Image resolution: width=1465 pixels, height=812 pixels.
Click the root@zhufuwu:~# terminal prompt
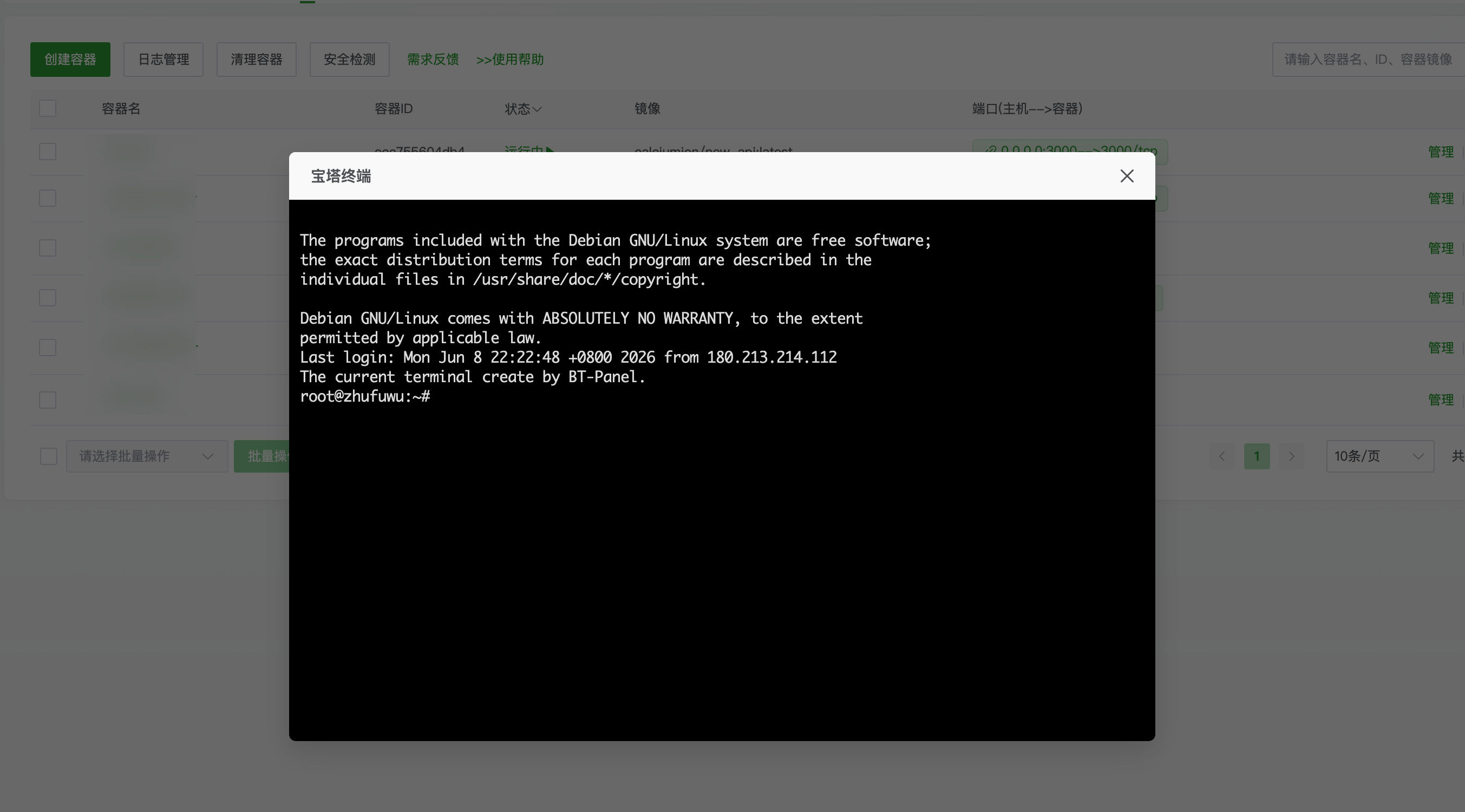coord(364,396)
